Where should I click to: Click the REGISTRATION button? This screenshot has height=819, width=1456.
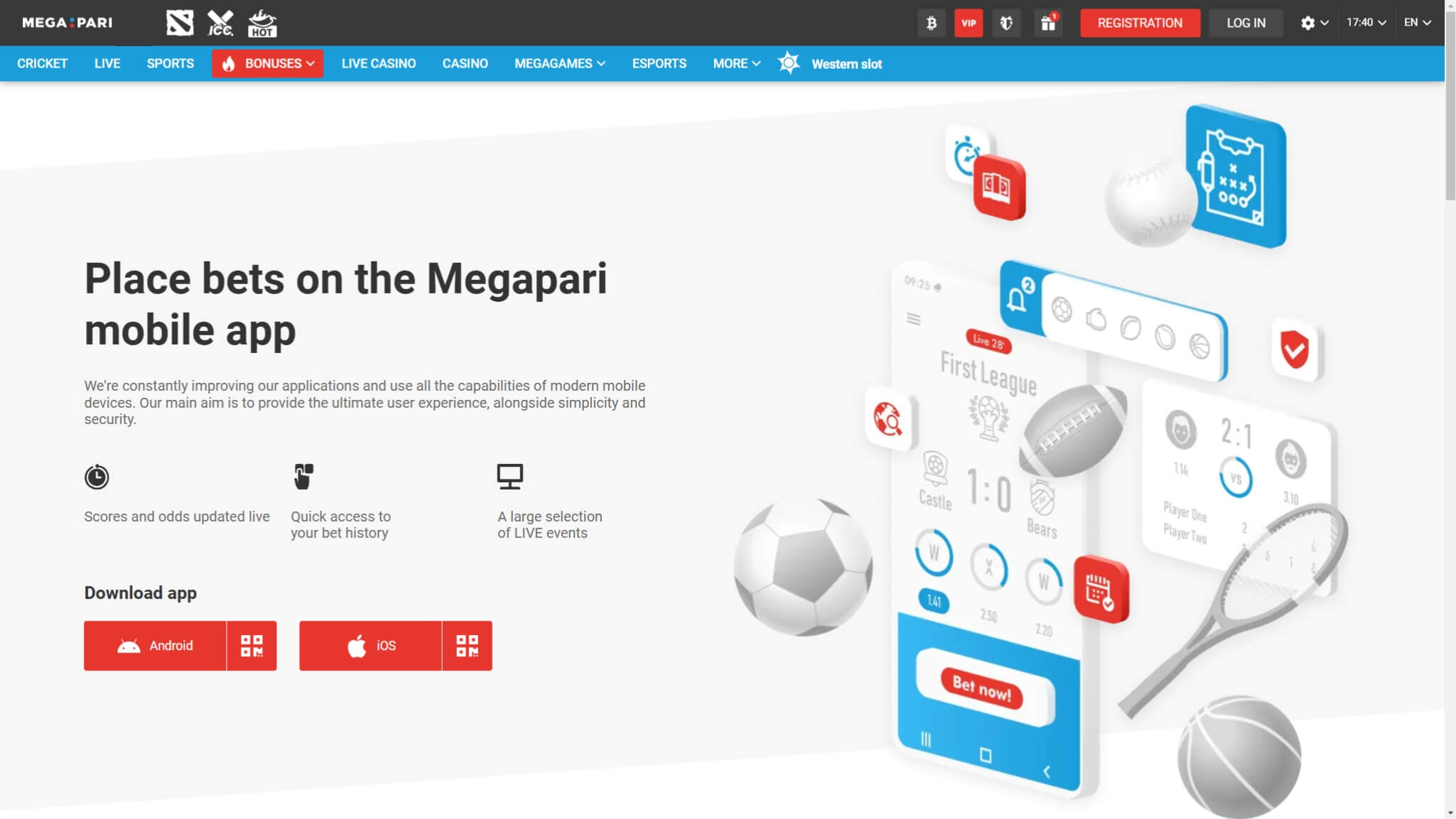(1140, 22)
